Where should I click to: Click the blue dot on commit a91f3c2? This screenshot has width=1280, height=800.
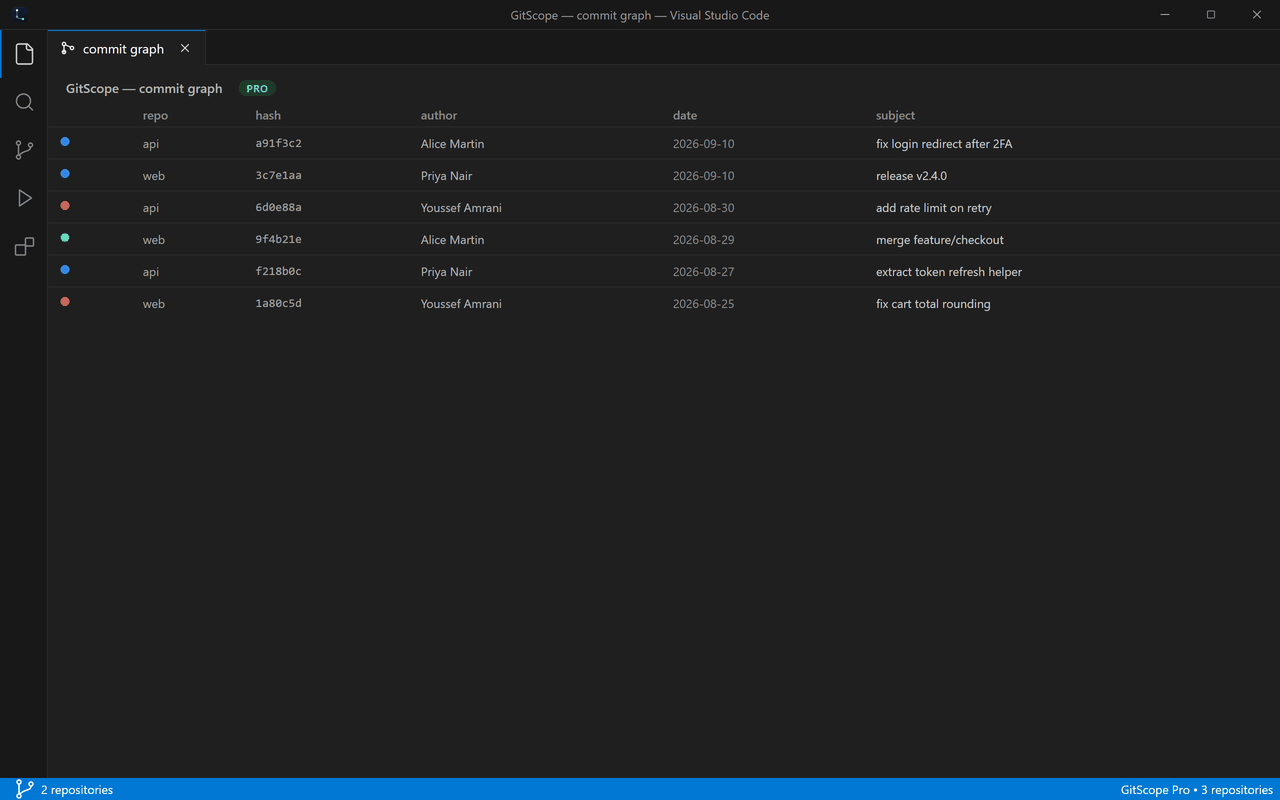(65, 142)
